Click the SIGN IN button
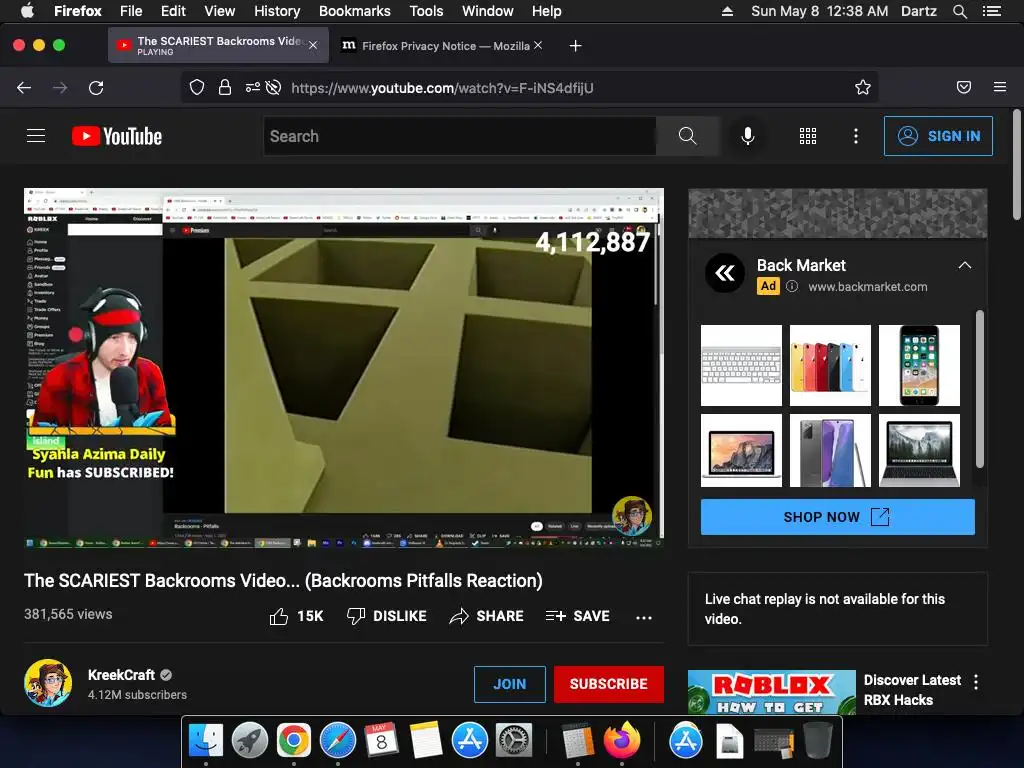1024x768 pixels. coord(938,136)
